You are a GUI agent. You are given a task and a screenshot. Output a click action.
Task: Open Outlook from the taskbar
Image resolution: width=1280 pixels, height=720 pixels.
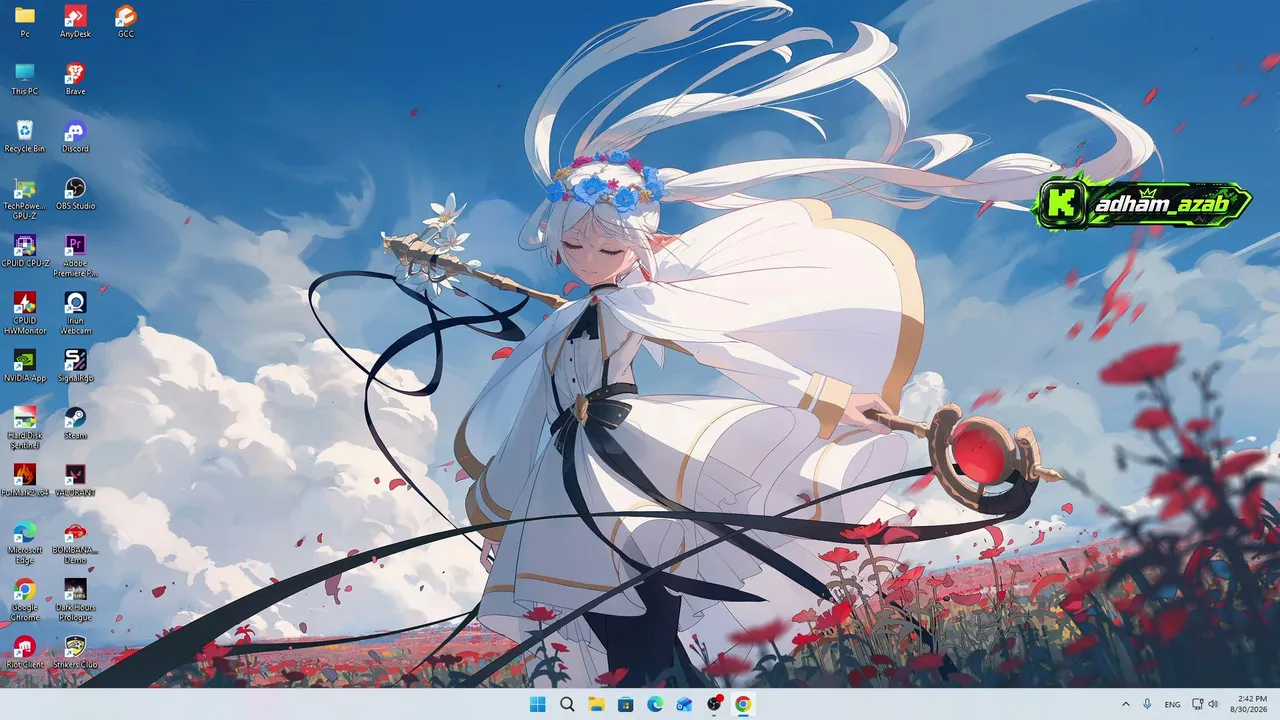coord(684,704)
